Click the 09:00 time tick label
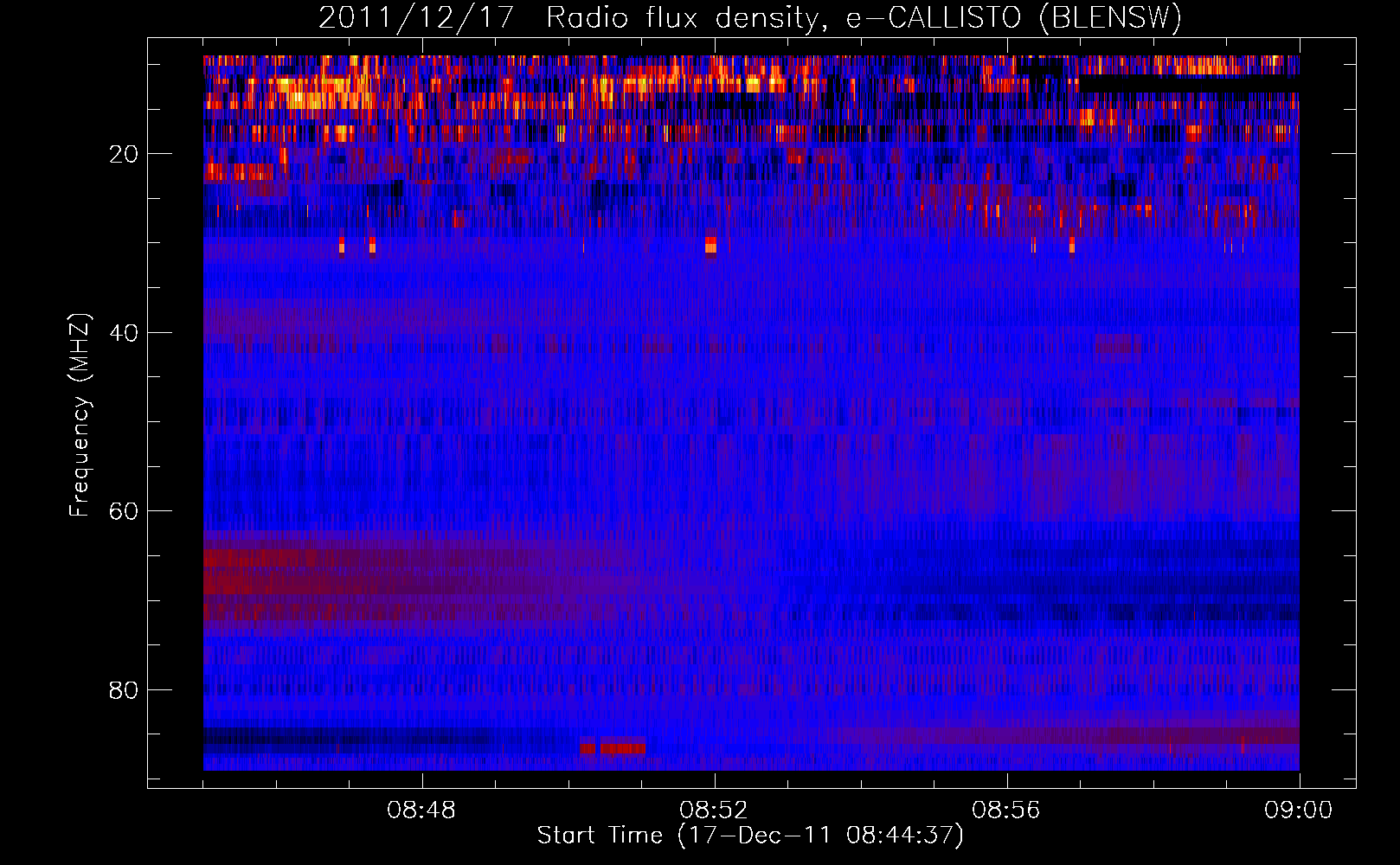Screen dimensions: 1400x865 [1299, 811]
